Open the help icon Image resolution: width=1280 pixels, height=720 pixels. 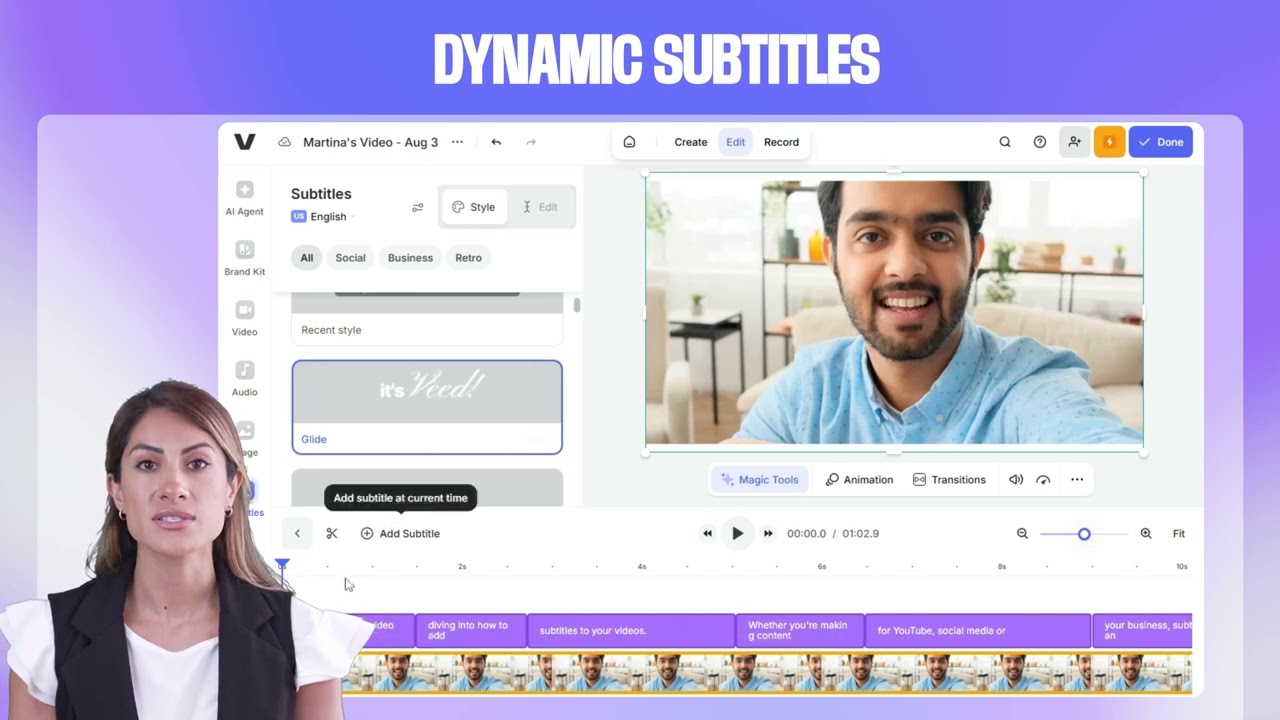point(1039,142)
